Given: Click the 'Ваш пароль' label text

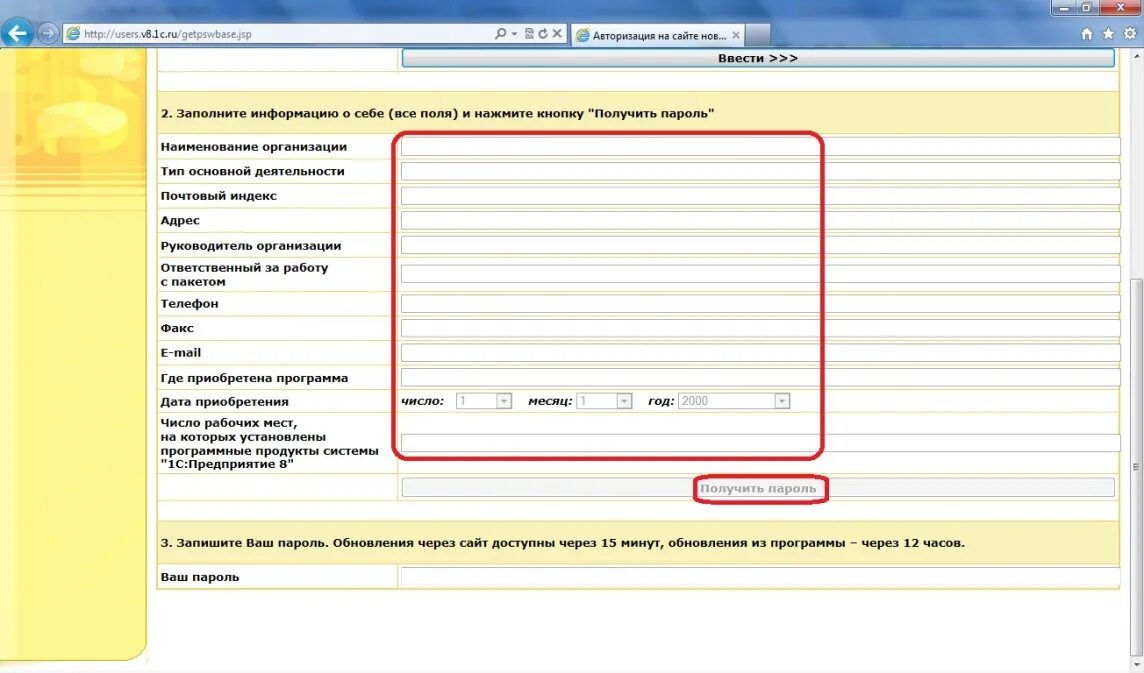Looking at the screenshot, I should point(200,577).
